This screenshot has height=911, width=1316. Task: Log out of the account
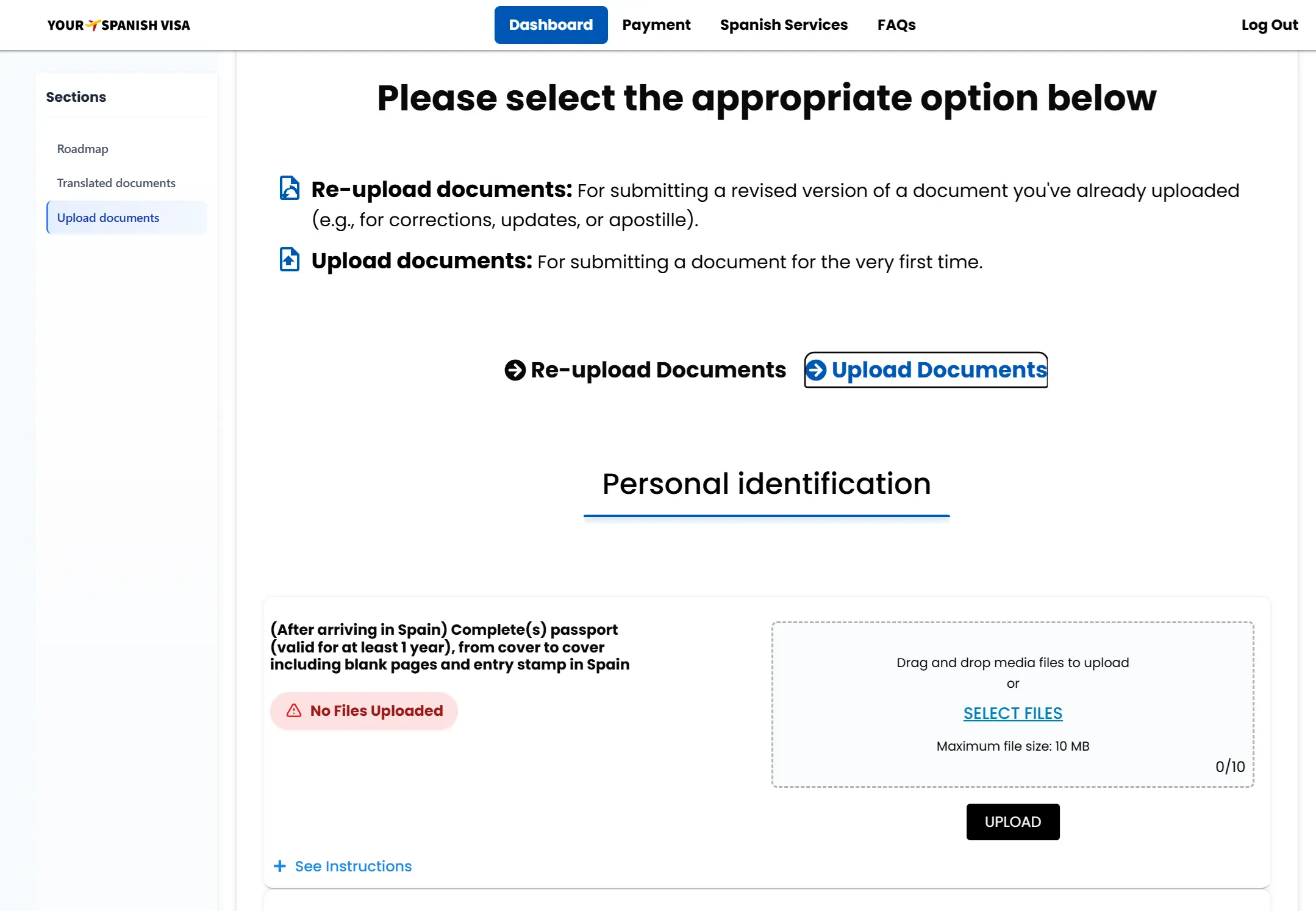[1270, 25]
